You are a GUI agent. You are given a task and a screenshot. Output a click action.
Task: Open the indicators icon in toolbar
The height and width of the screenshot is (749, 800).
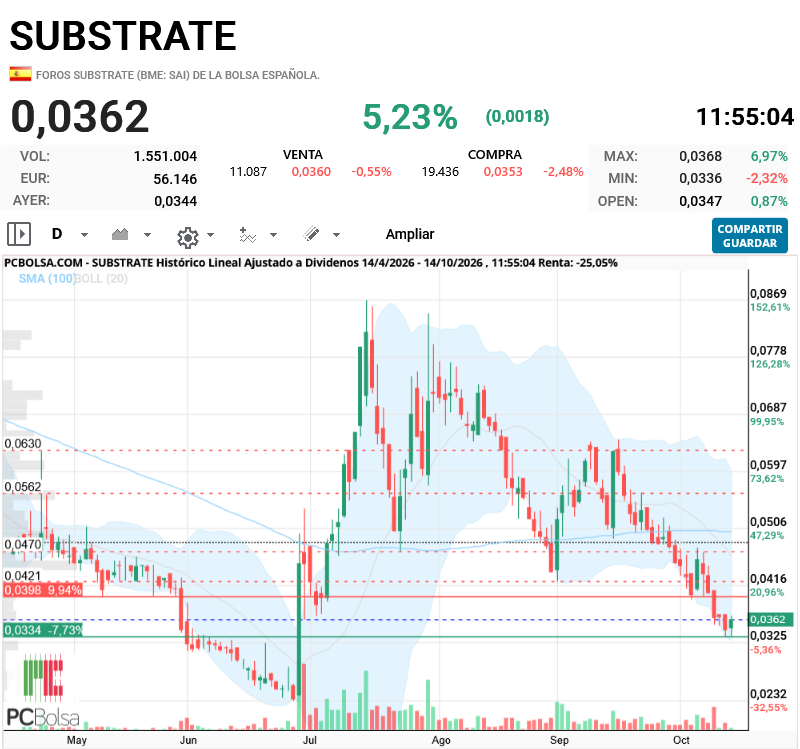247,235
